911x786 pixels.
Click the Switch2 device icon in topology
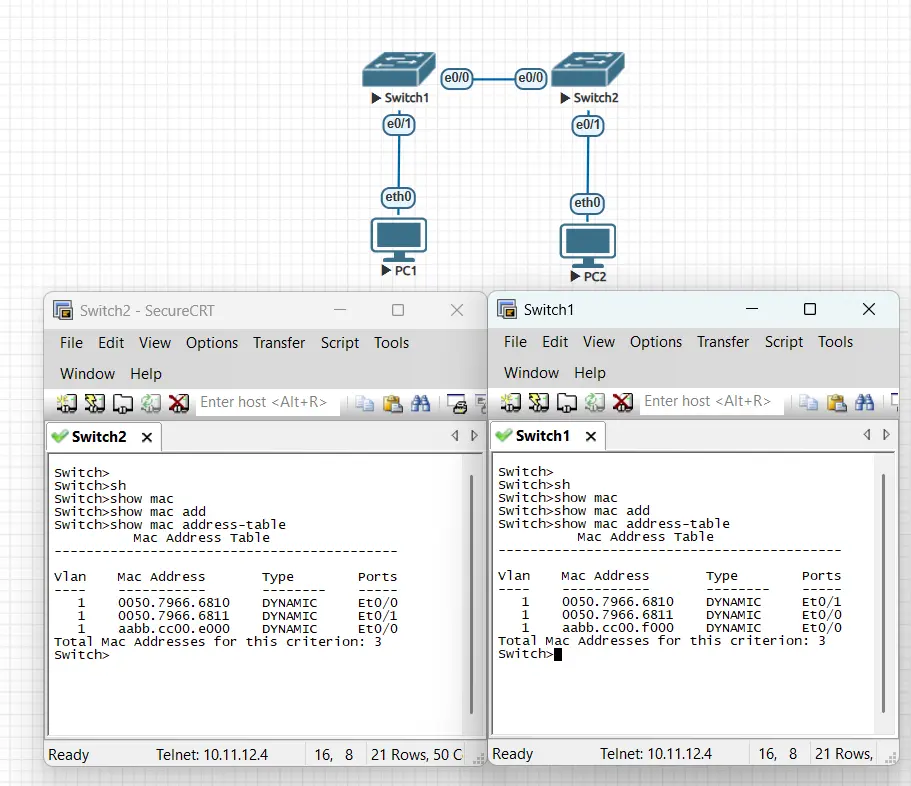(587, 70)
